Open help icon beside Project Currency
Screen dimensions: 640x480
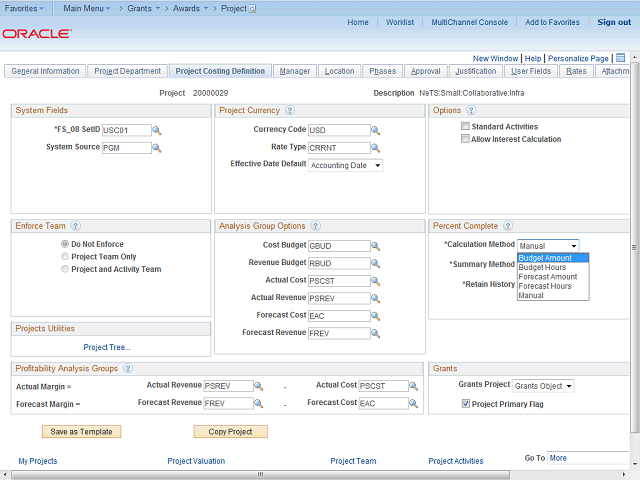click(x=289, y=110)
